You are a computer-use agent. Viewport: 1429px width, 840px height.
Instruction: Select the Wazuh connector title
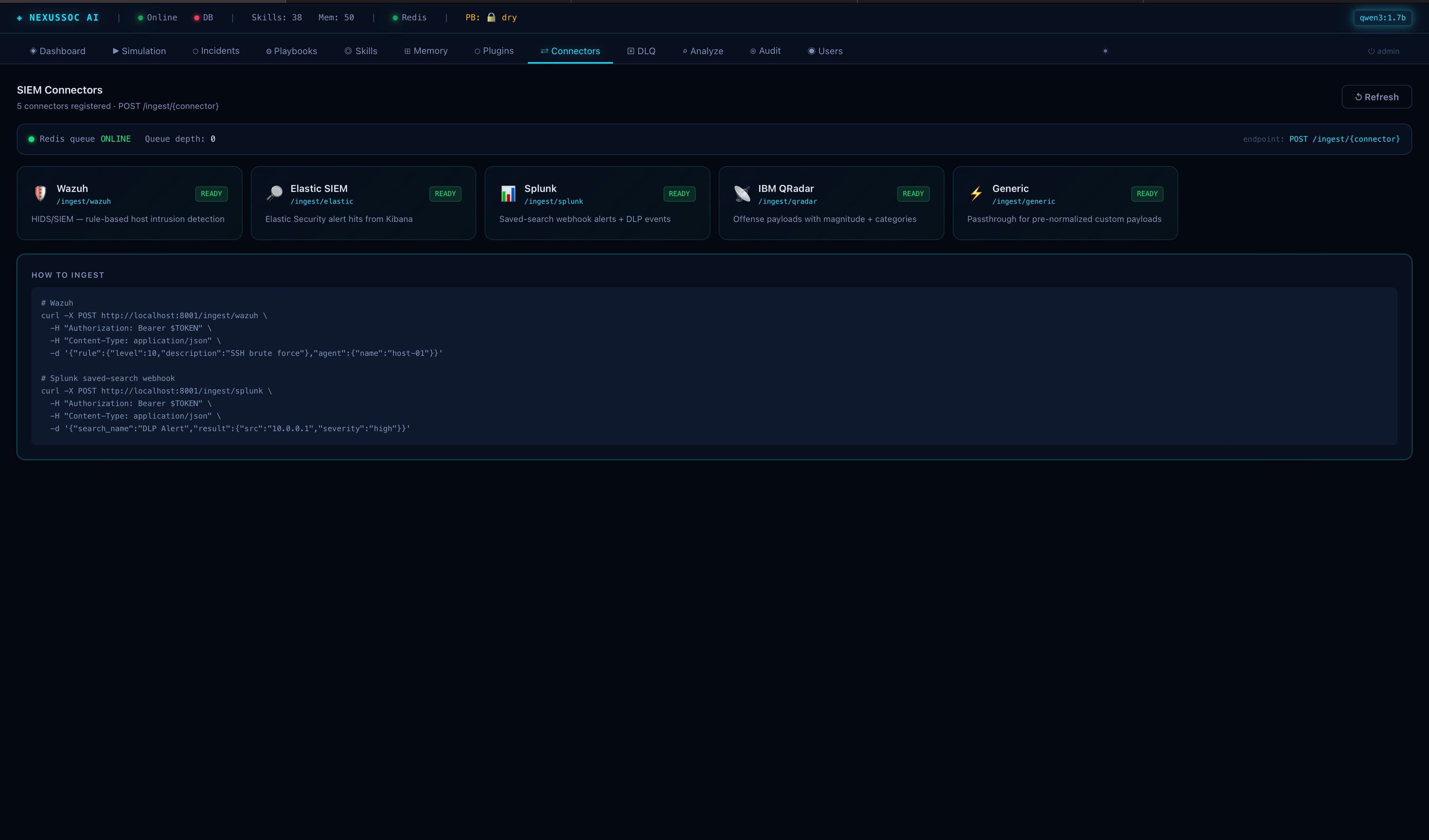coord(73,189)
